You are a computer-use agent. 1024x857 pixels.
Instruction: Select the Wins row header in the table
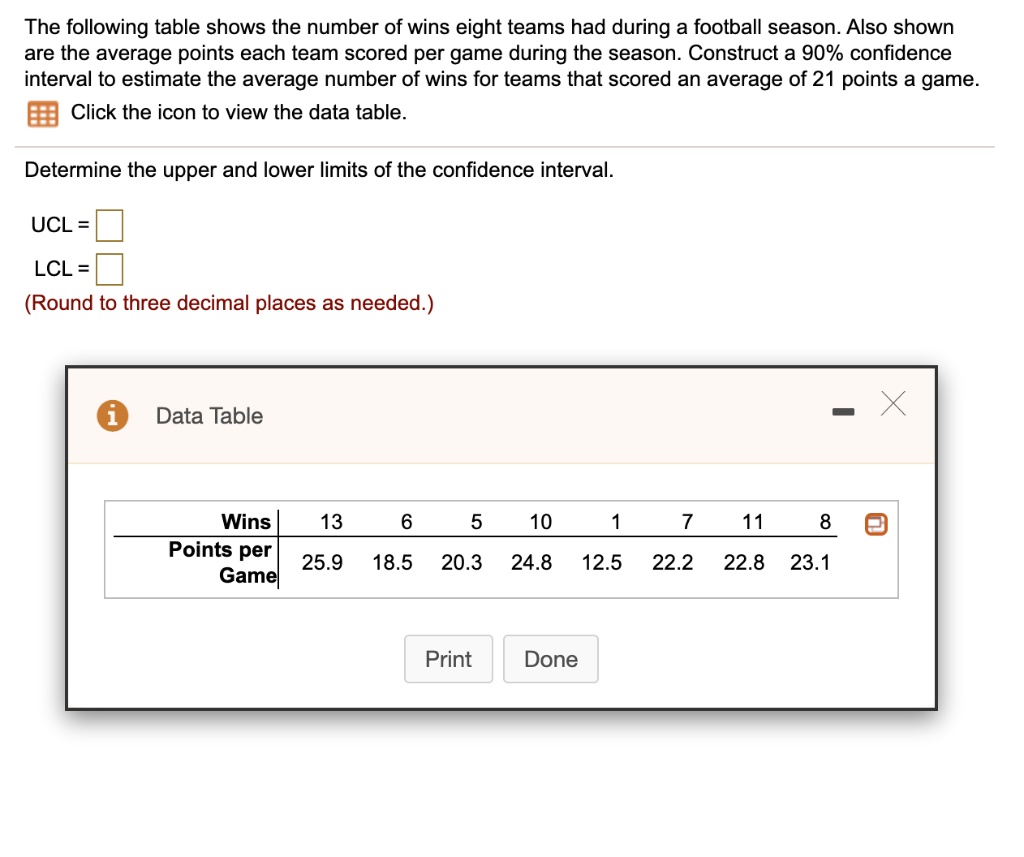click(246, 521)
